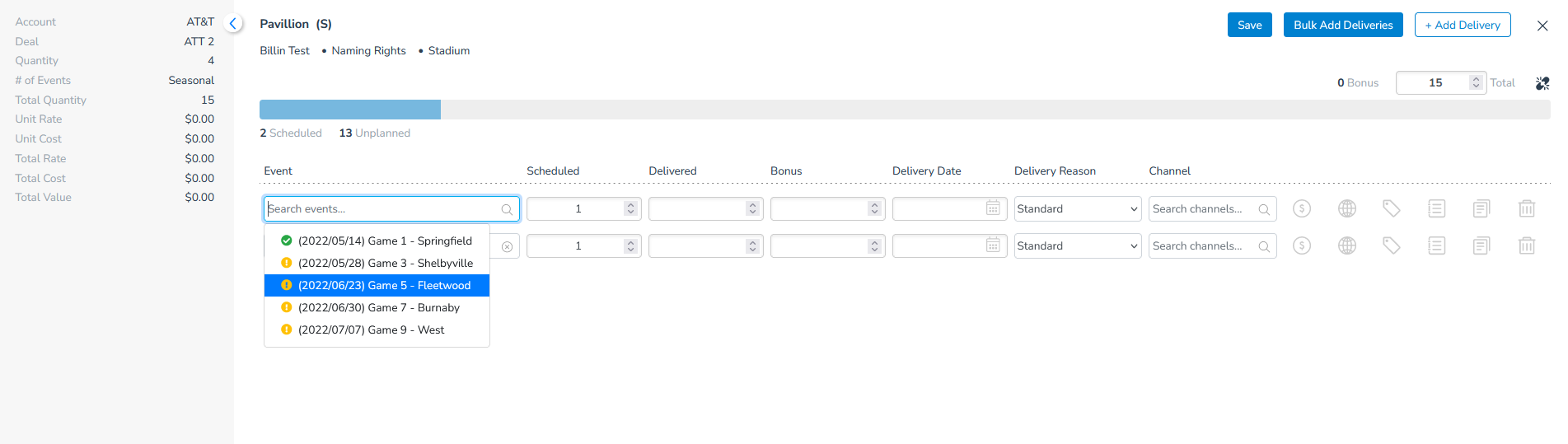Click the copy document icon in second row
1568x444 pixels.
[1481, 245]
